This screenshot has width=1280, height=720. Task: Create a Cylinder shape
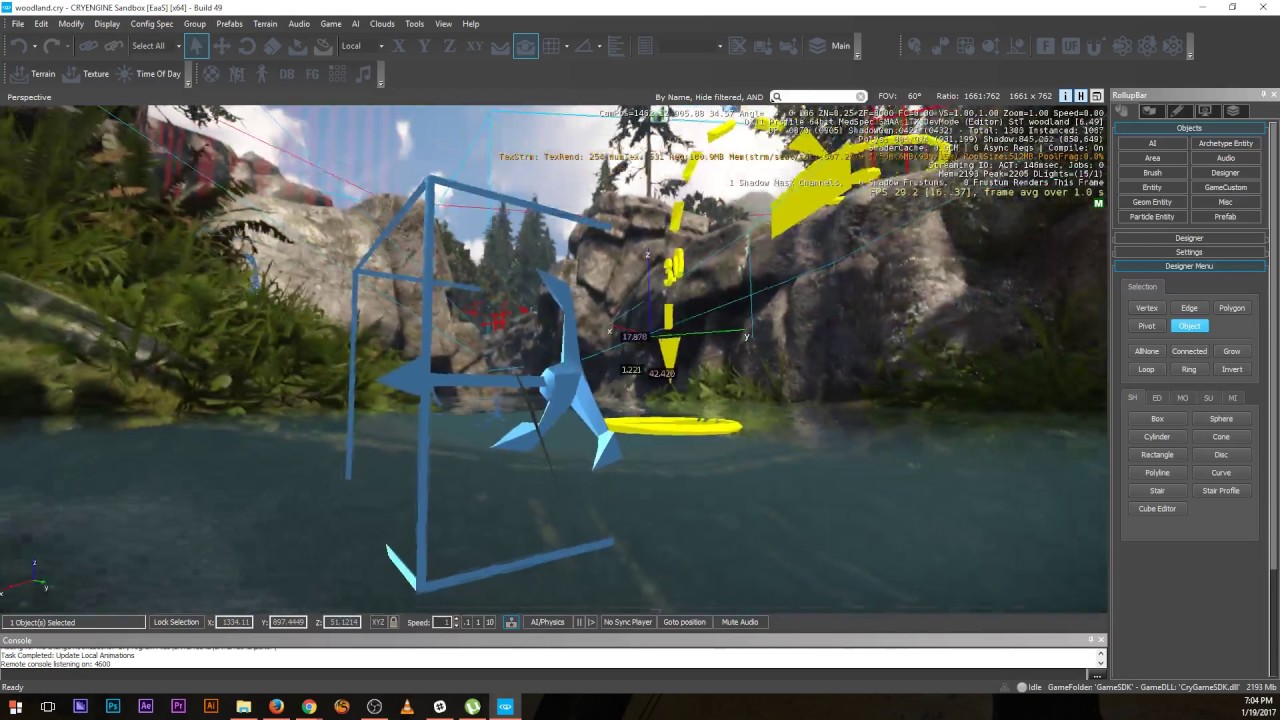[x=1157, y=437]
